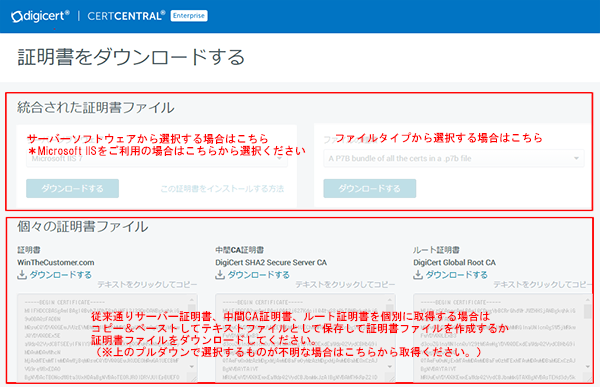Click the scroll down arrow of the intermediate certificate box

tap(390, 367)
